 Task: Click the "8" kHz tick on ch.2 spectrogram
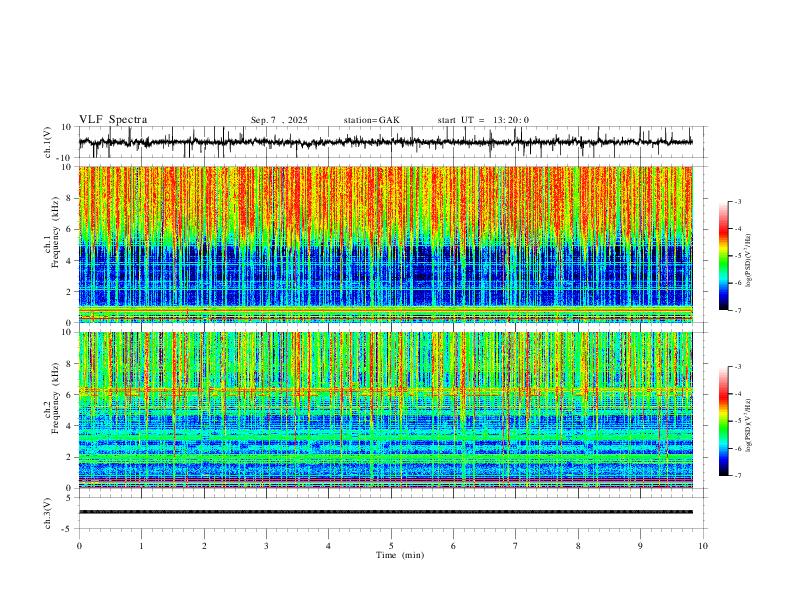click(69, 364)
